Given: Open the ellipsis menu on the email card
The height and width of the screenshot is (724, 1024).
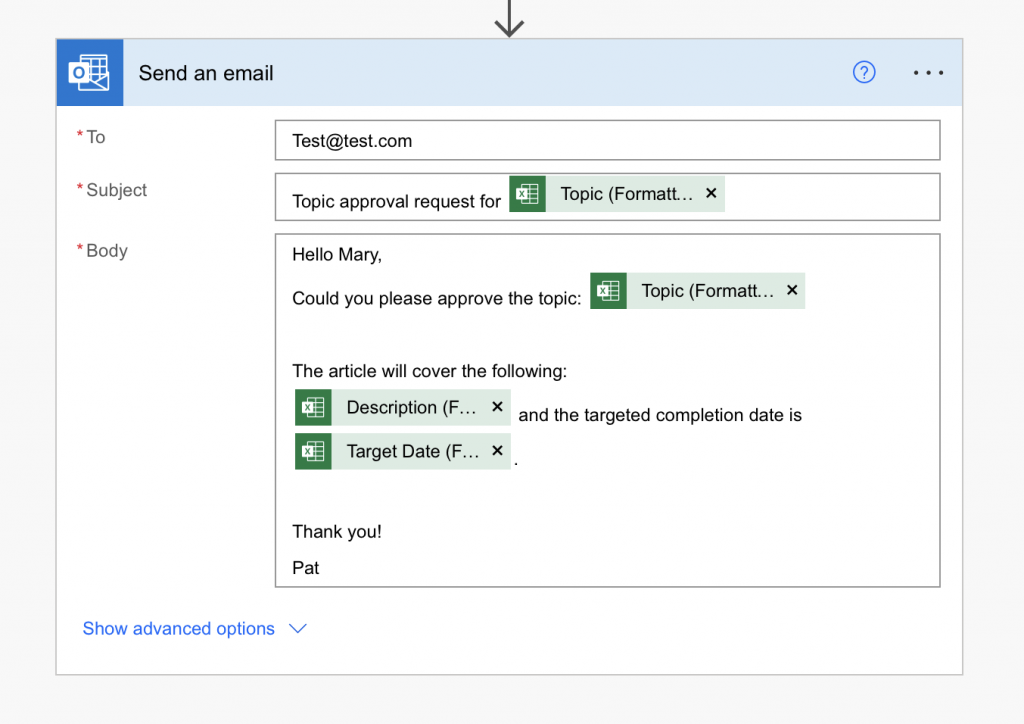Looking at the screenshot, I should click(927, 72).
